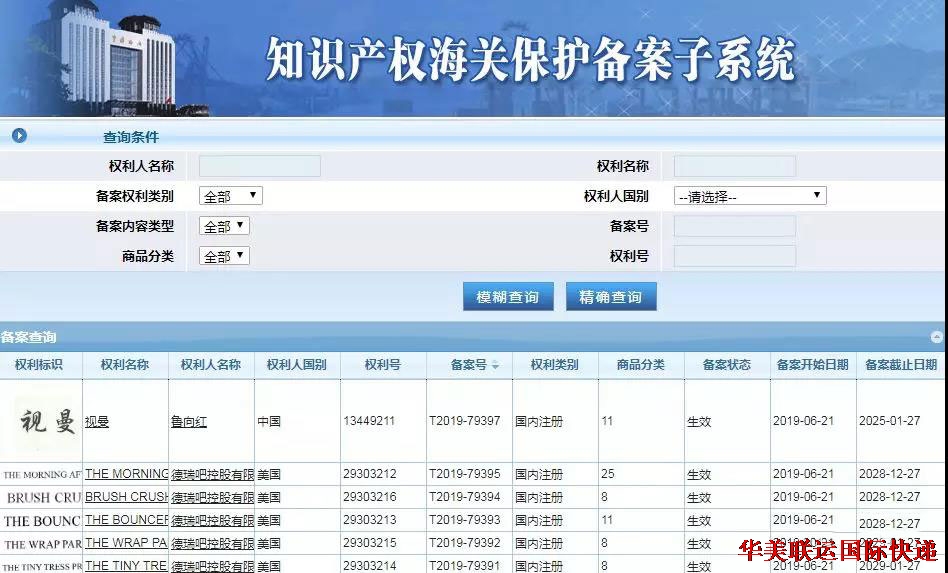Click the blue arrow icon beside 查询条件
Screen dimensions: 948x573
(19, 136)
